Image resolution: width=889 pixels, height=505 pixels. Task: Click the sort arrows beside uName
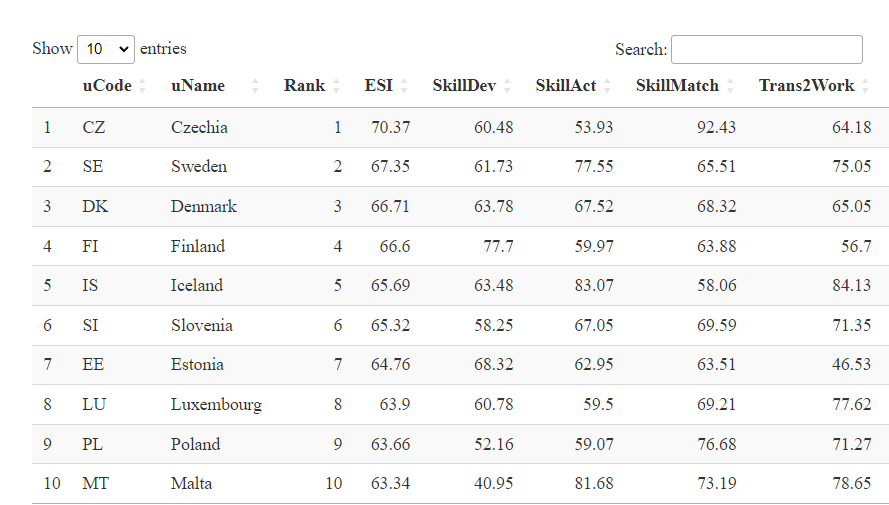[x=255, y=86]
